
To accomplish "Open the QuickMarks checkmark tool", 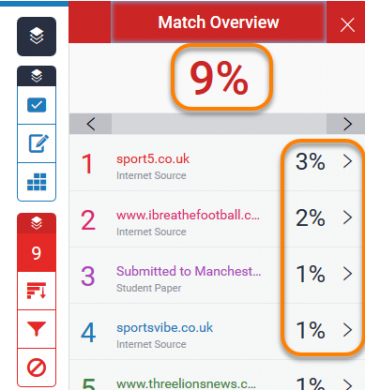I will tap(36, 105).
